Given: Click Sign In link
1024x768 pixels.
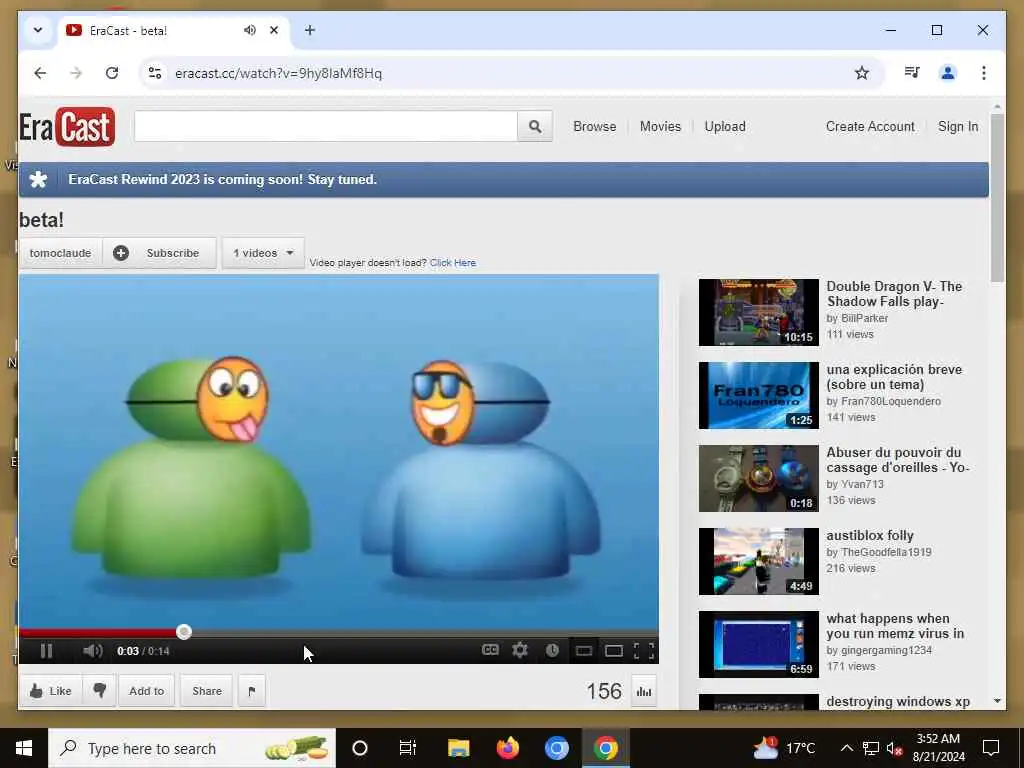Looking at the screenshot, I should [958, 127].
